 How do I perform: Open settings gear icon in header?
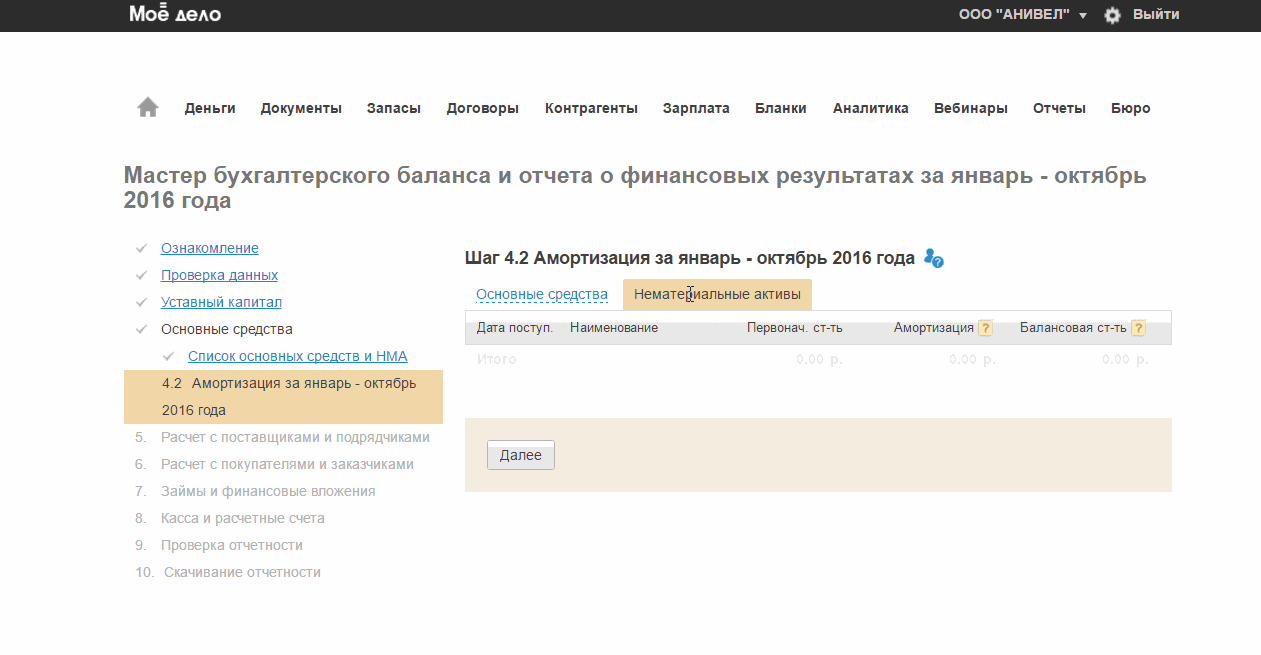tap(1112, 15)
